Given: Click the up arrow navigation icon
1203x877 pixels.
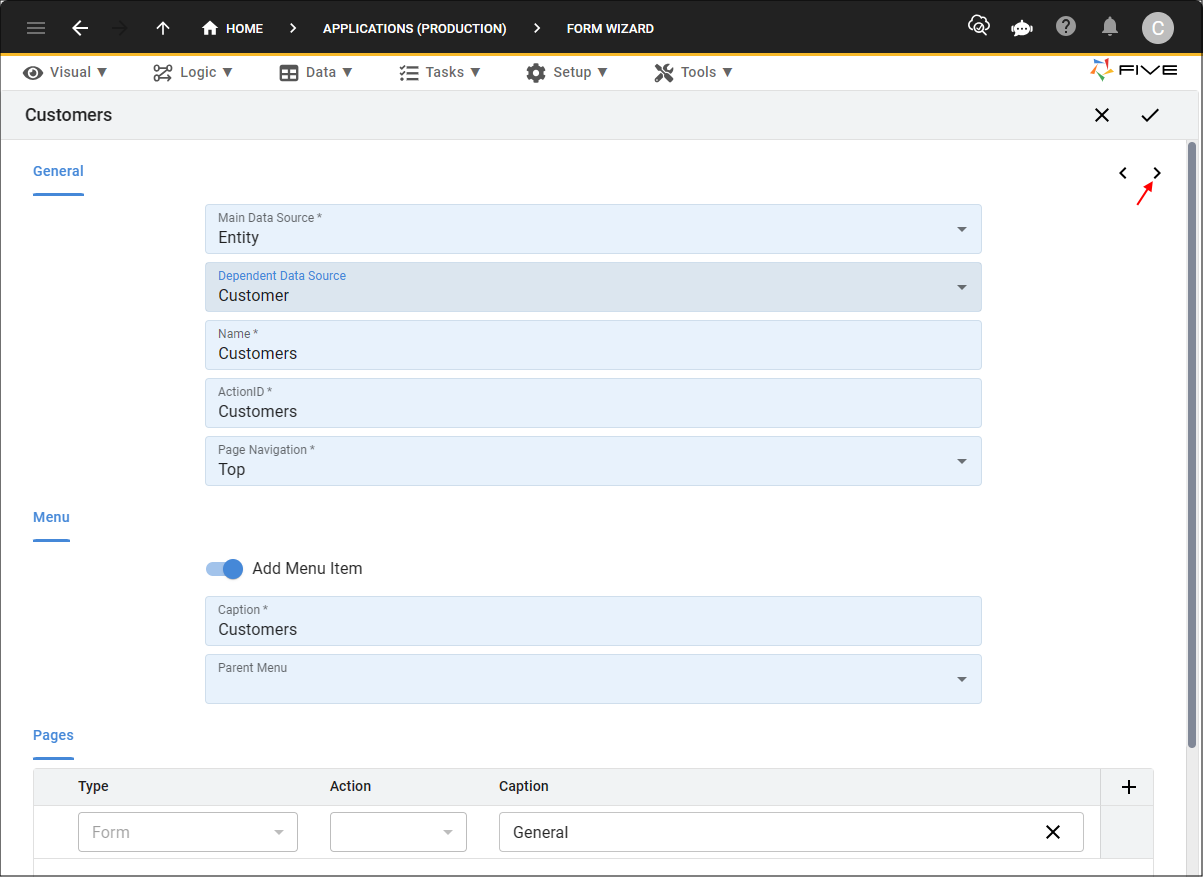Looking at the screenshot, I should 163,28.
